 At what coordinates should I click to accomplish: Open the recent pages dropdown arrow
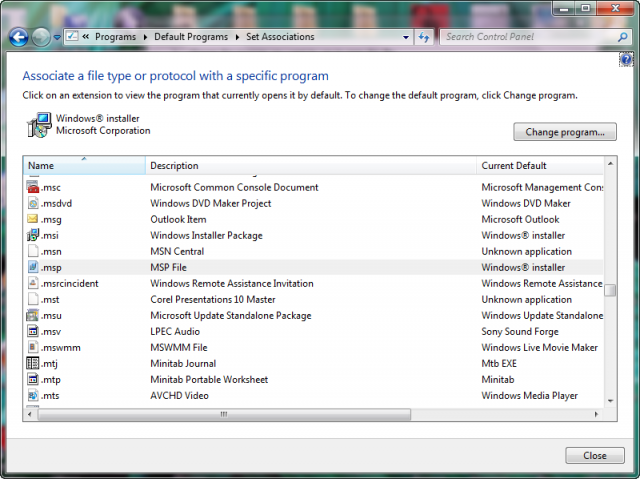57,37
